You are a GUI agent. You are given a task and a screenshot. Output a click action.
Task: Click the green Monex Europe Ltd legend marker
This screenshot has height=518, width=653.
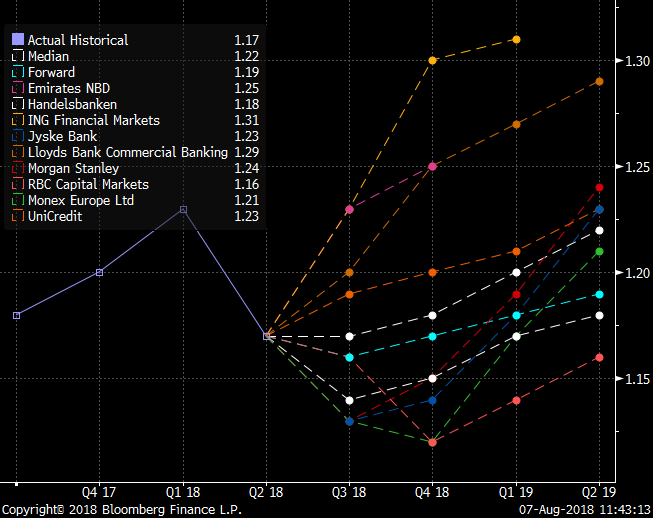[x=18, y=200]
